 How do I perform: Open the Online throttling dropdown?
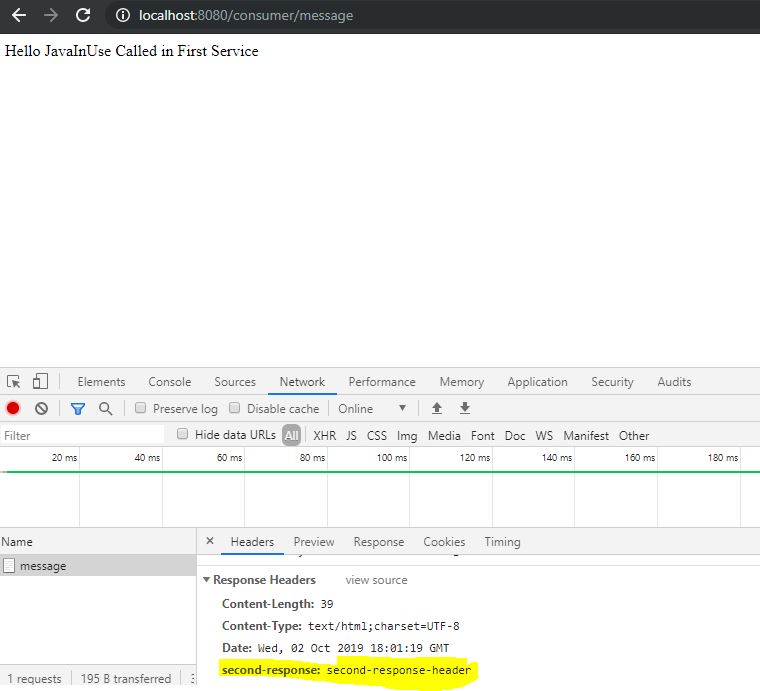[372, 408]
